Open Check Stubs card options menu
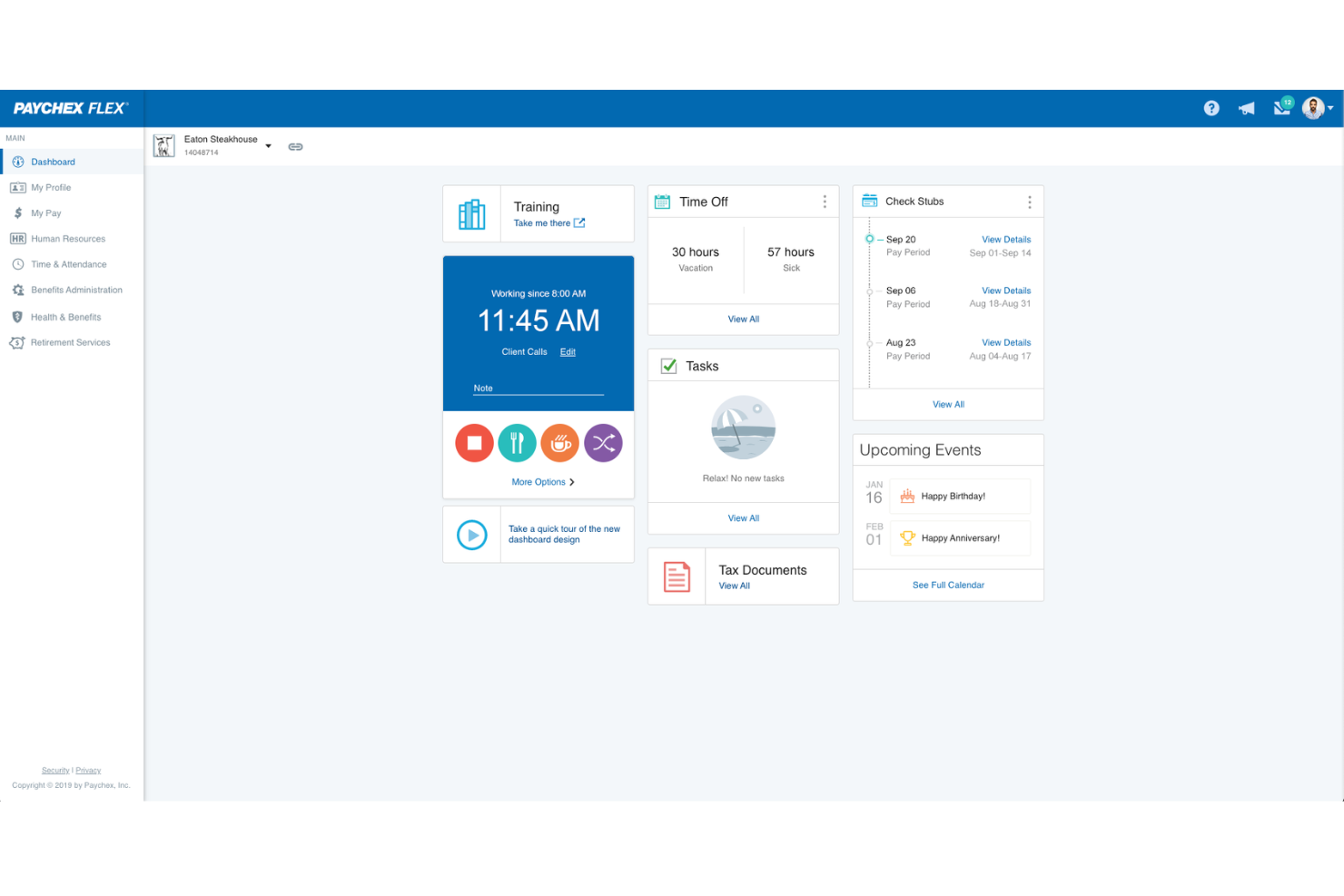 pos(1029,202)
